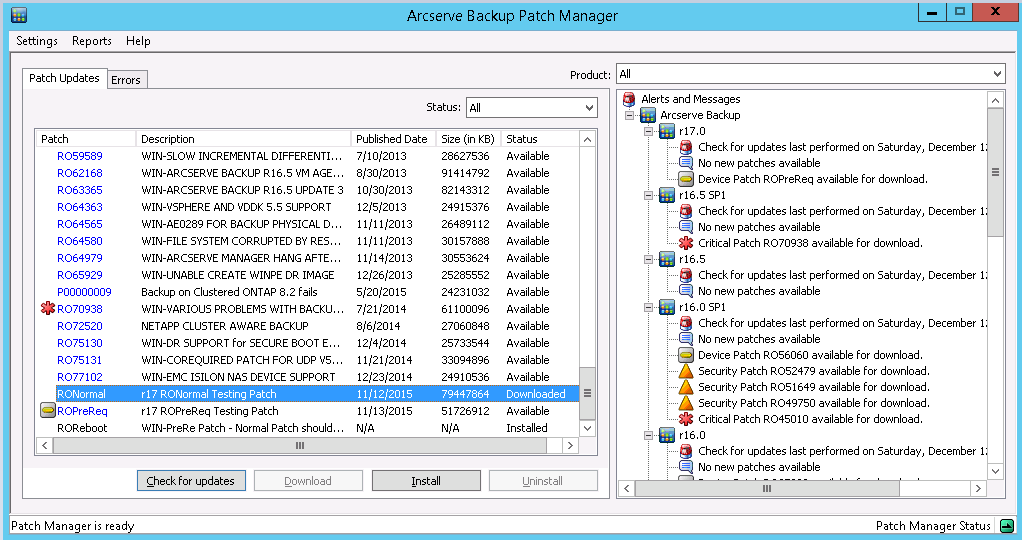Screen dimensions: 1022x540
Task: Switch to the Errors tab
Action: (126, 80)
